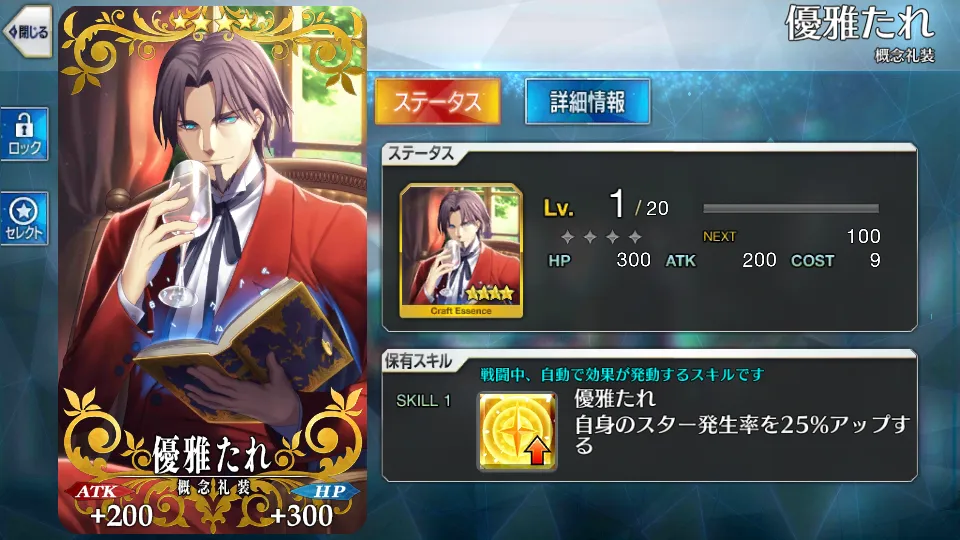Tap the large card artwork illustration
960x540 pixels.
tap(212, 269)
